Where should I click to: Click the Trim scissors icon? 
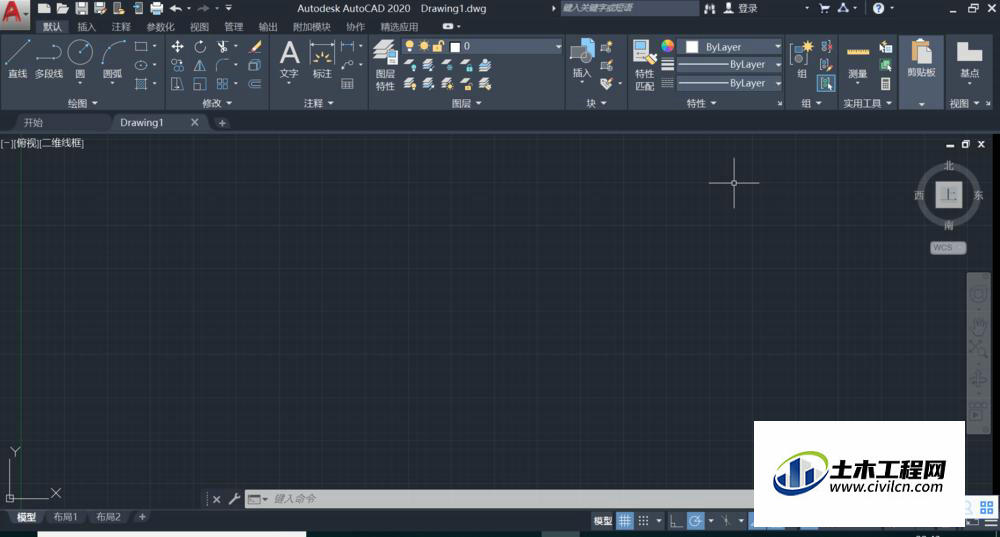tap(222, 47)
